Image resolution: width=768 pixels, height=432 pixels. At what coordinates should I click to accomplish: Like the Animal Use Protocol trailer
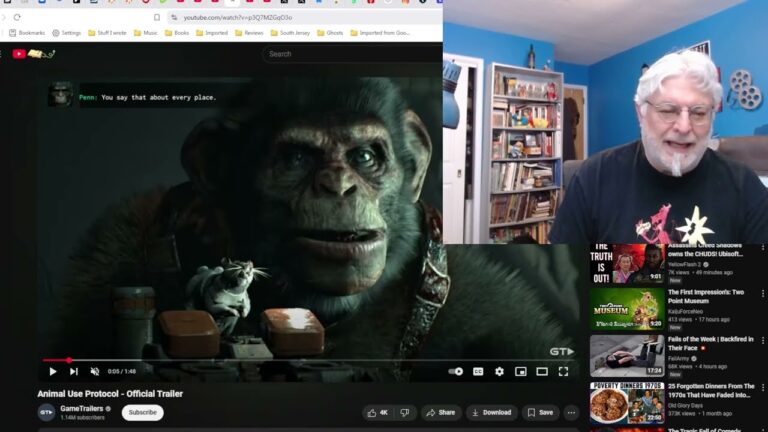(377, 412)
